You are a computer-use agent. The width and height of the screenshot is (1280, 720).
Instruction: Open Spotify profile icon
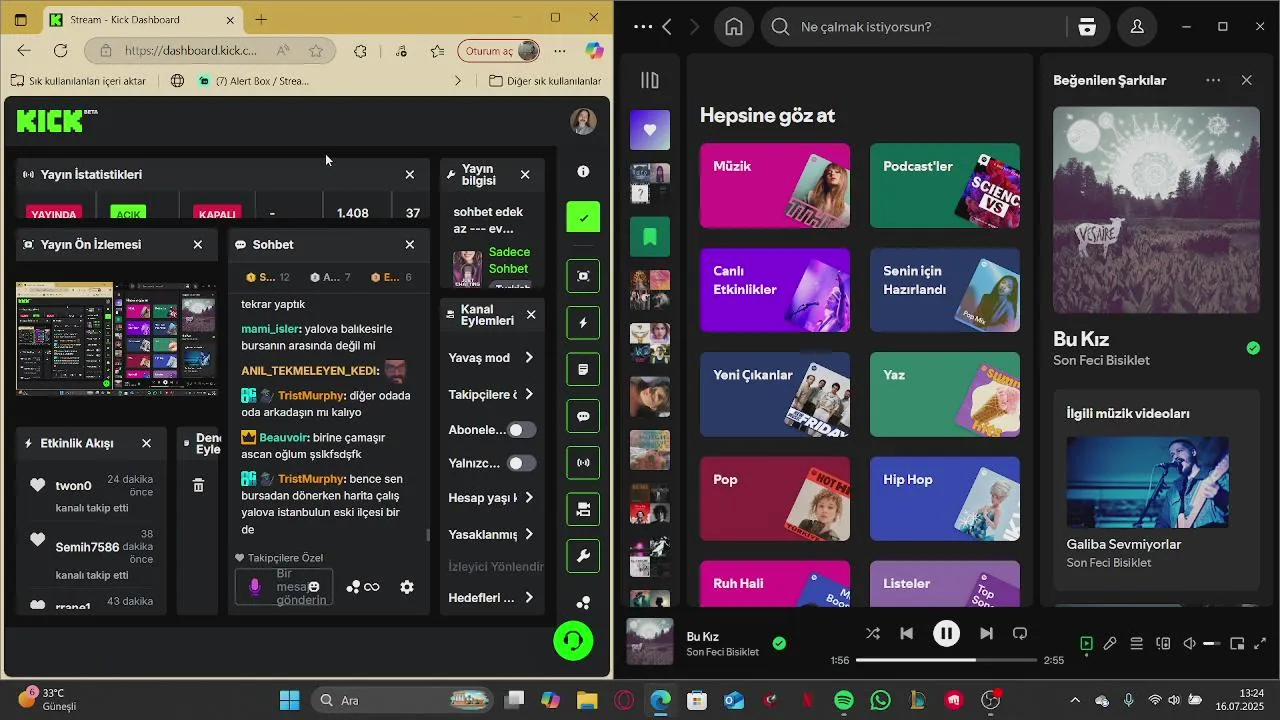[x=1137, y=27]
